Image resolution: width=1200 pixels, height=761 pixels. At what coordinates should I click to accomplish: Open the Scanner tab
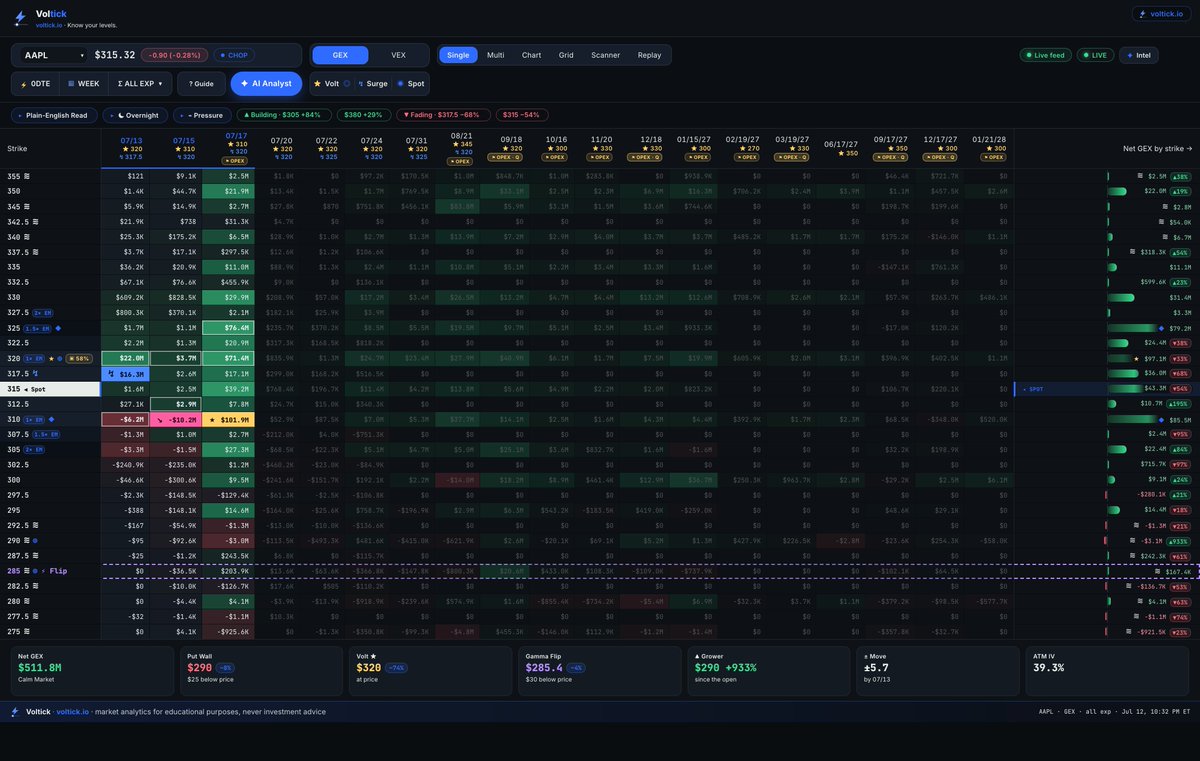[605, 55]
